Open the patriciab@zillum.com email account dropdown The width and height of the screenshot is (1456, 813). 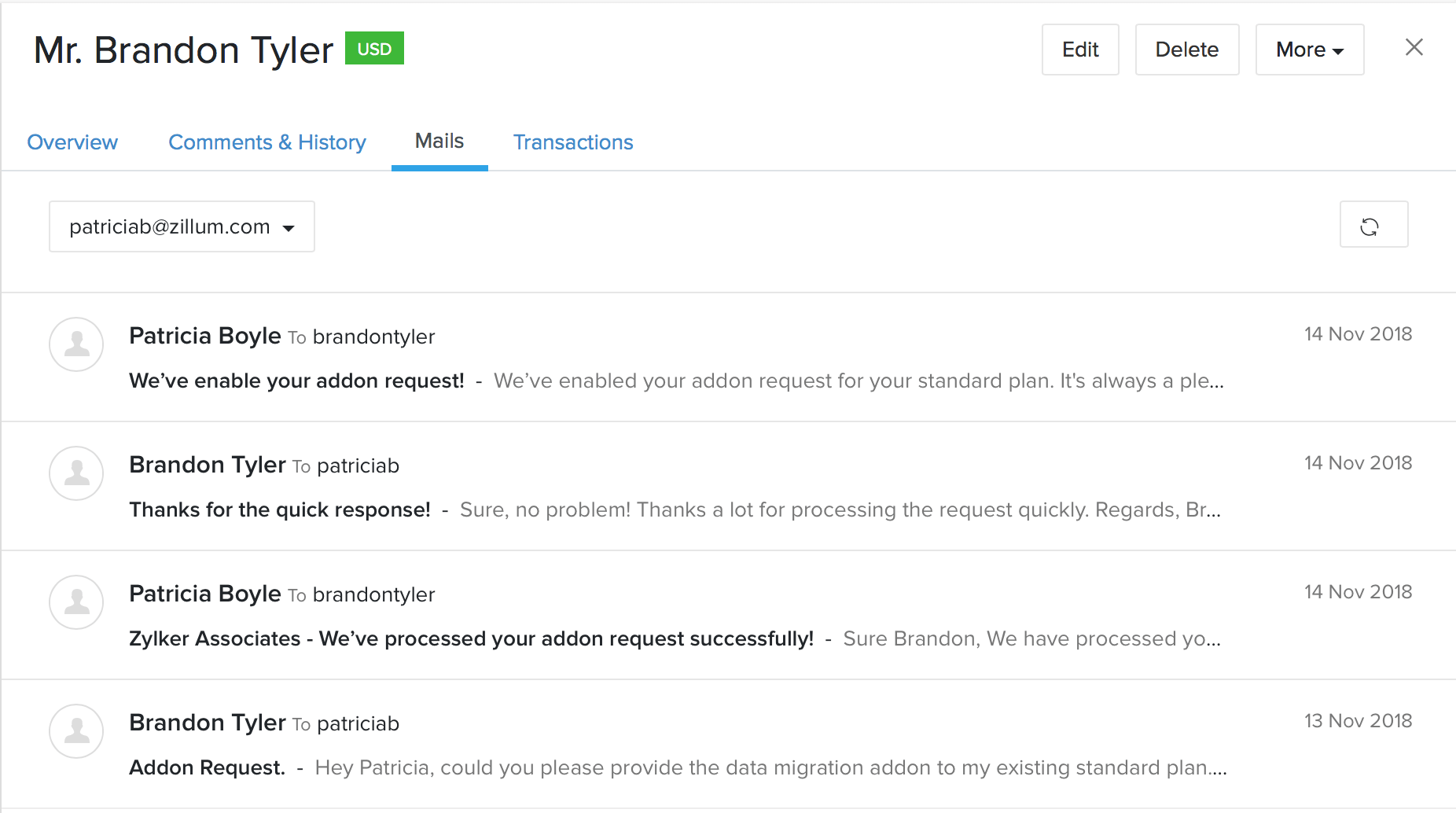[182, 226]
